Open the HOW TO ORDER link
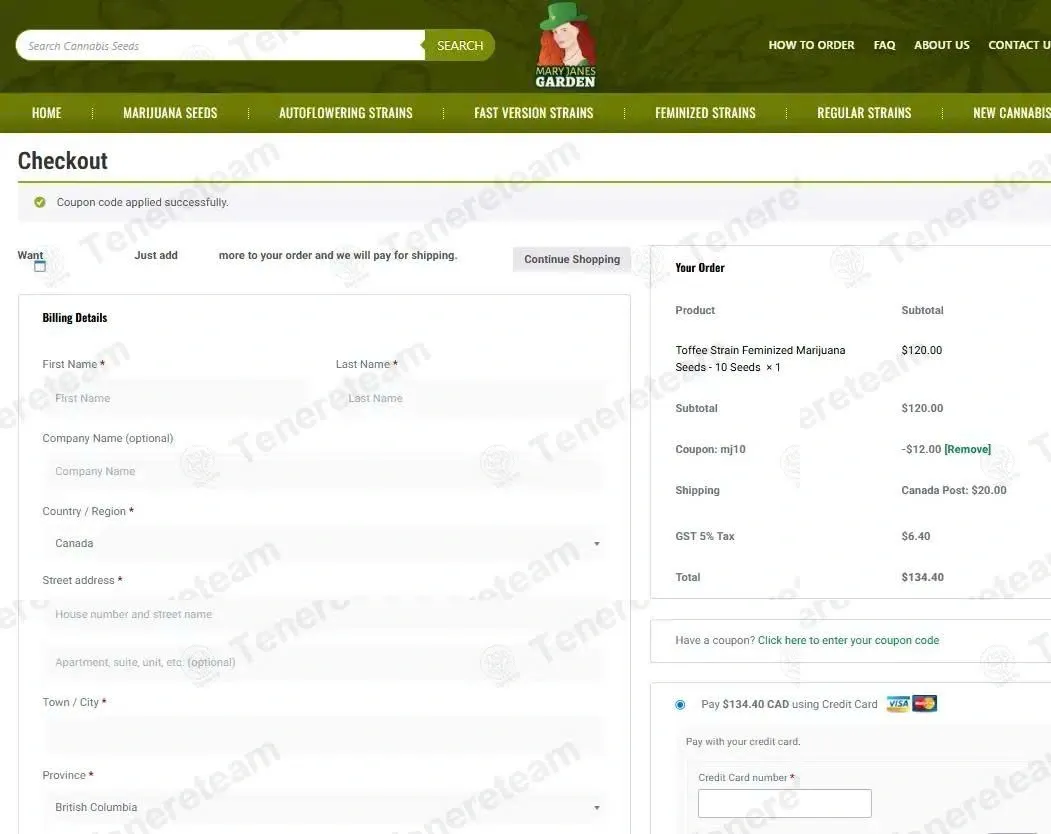 [811, 45]
